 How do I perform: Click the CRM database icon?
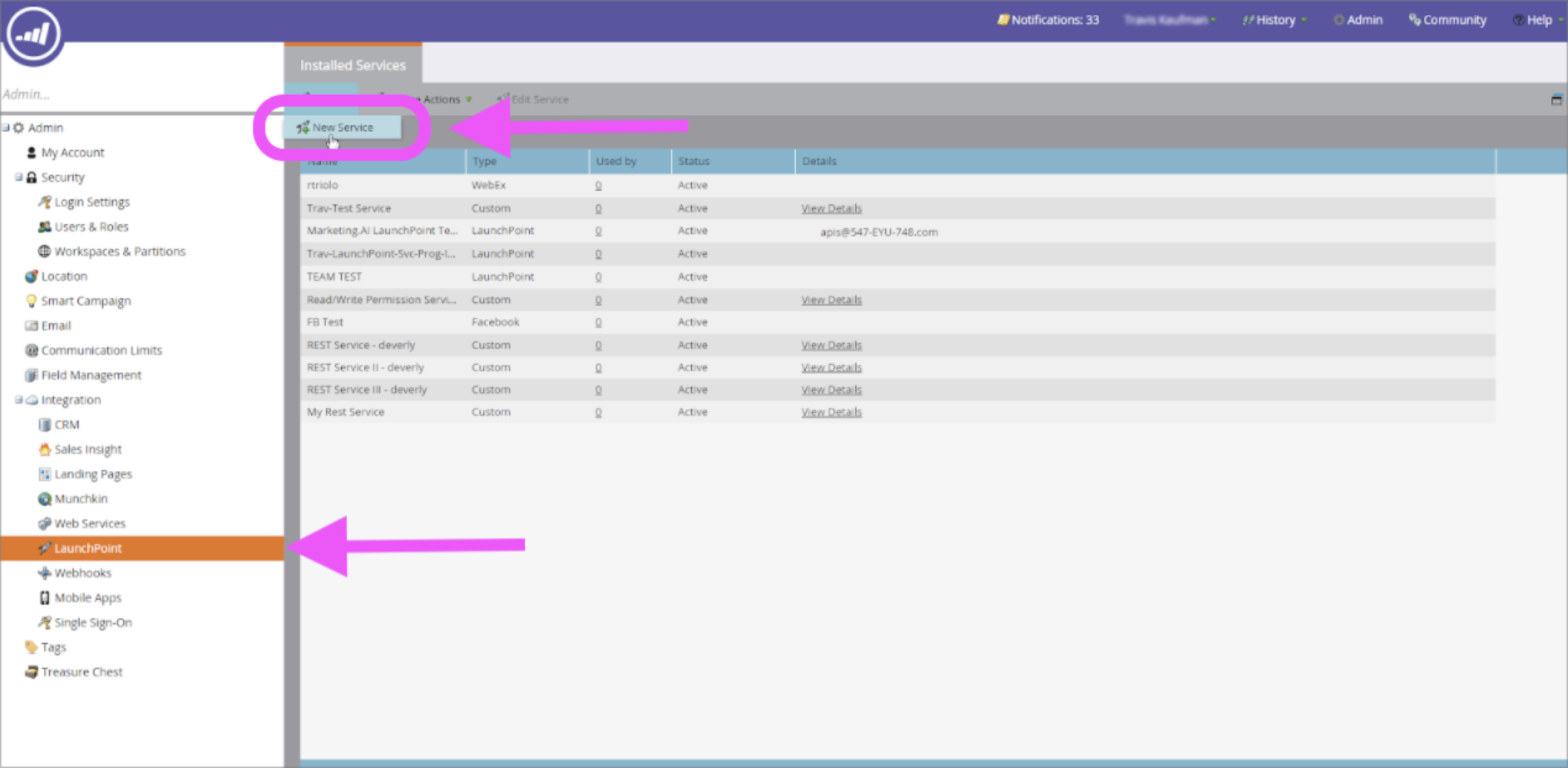[x=45, y=425]
